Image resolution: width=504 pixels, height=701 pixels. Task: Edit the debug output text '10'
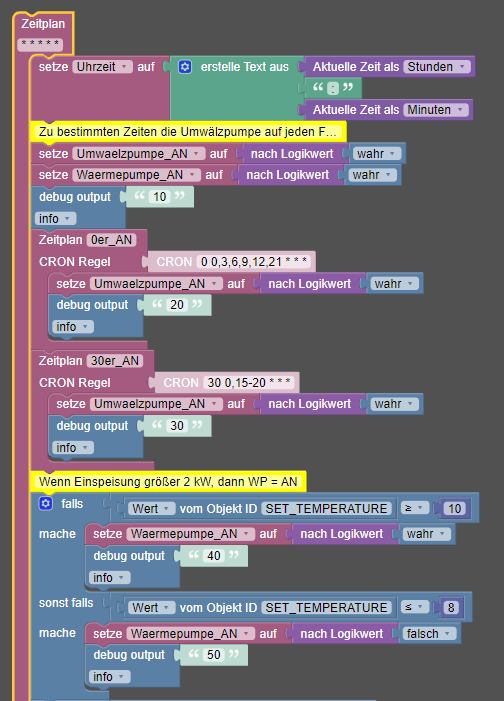pyautogui.click(x=160, y=197)
